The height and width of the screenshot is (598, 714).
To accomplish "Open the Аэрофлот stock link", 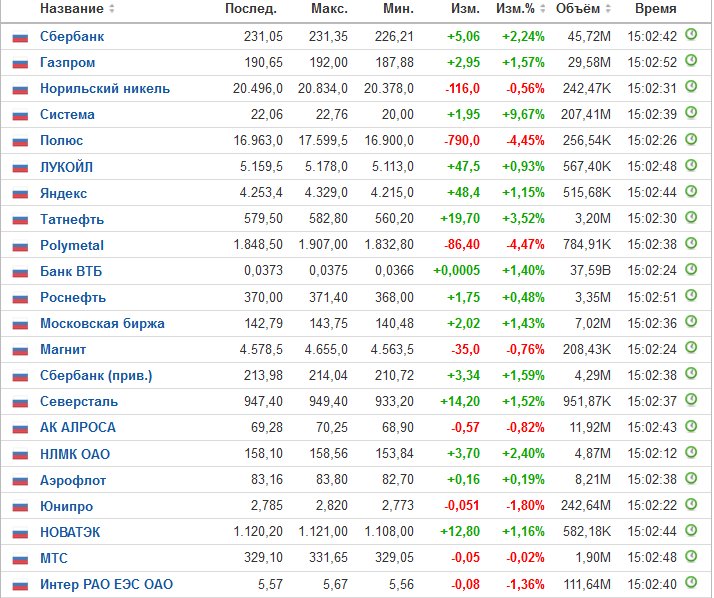I will tap(73, 480).
